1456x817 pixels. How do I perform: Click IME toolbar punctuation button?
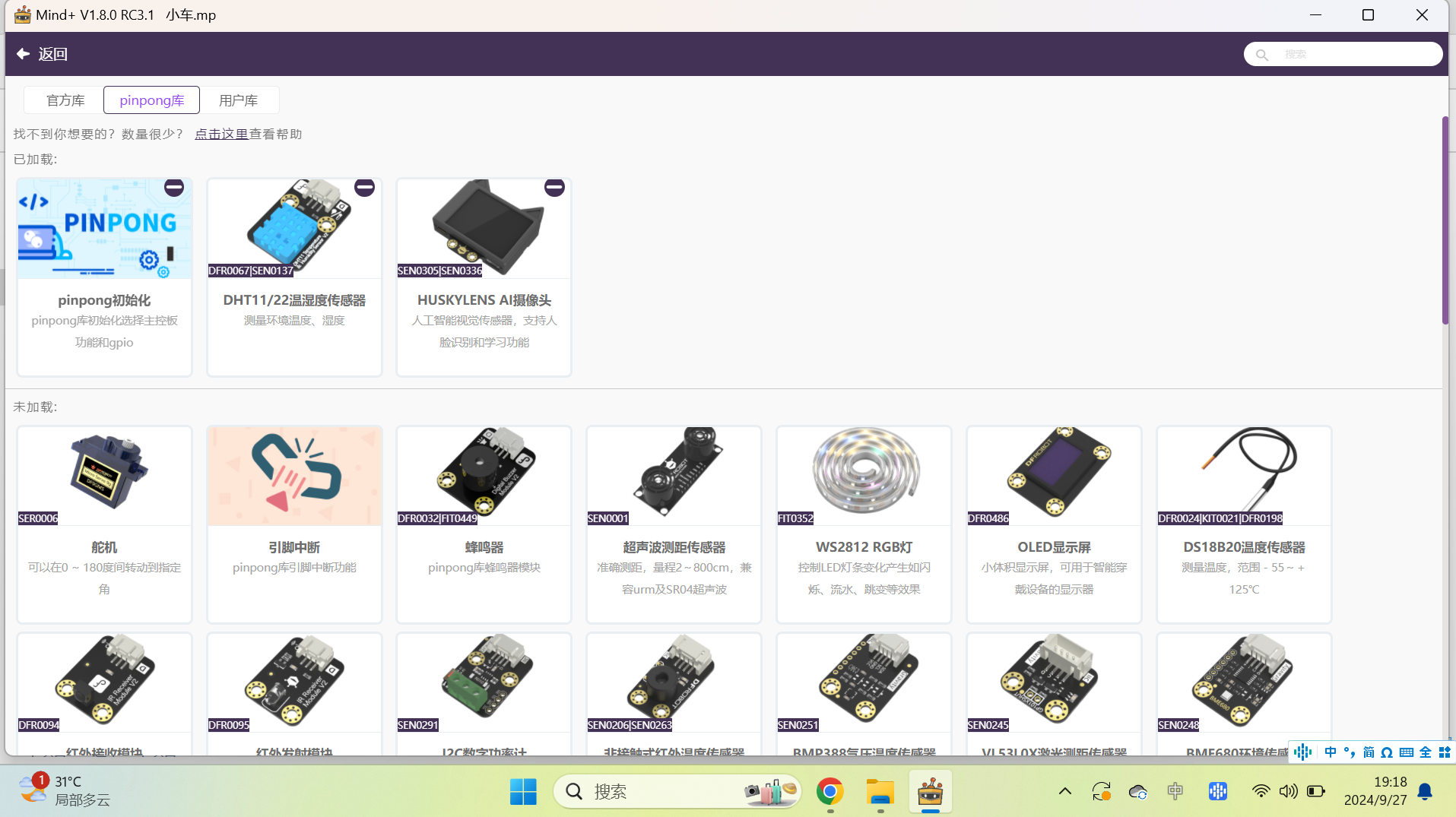1350,752
